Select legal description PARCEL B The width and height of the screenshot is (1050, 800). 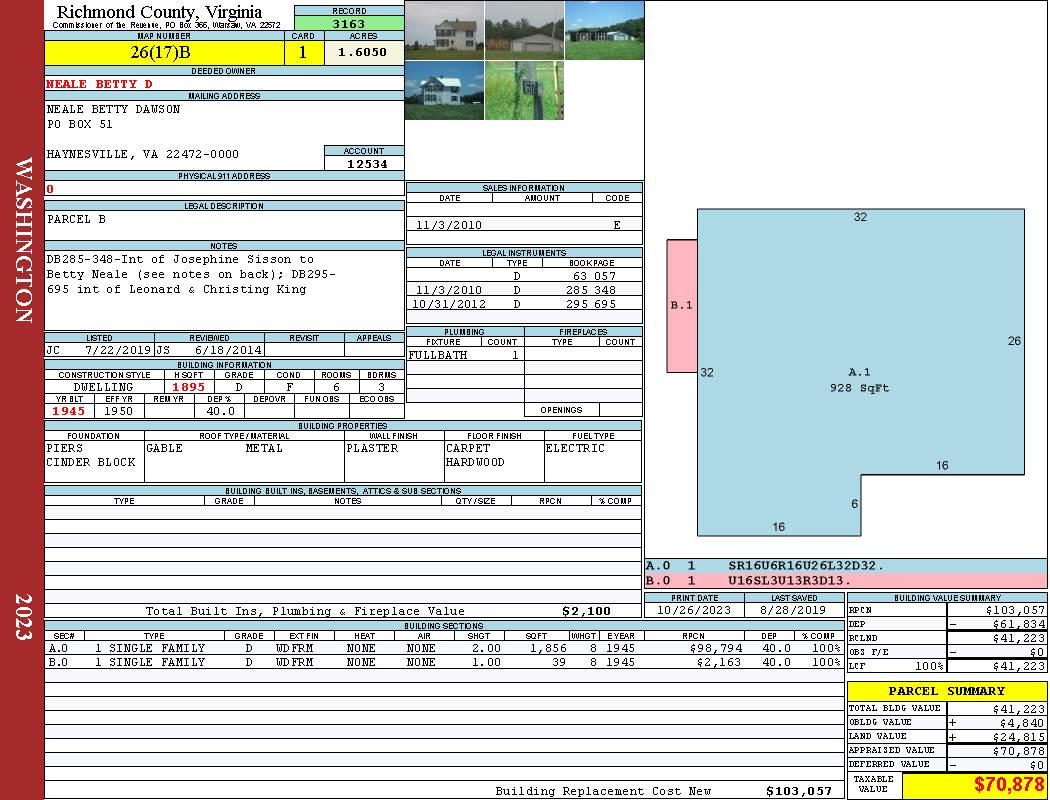pyautogui.click(x=76, y=219)
